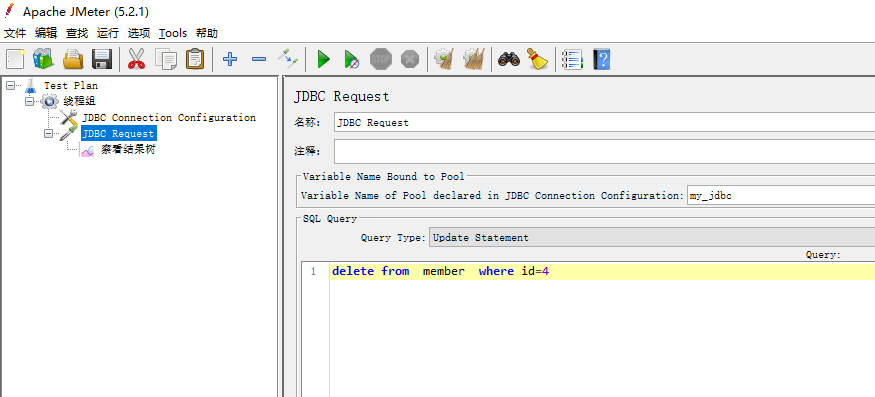Click the 'Query Type:' label
Viewport: 875px width, 397px height.
(393, 237)
